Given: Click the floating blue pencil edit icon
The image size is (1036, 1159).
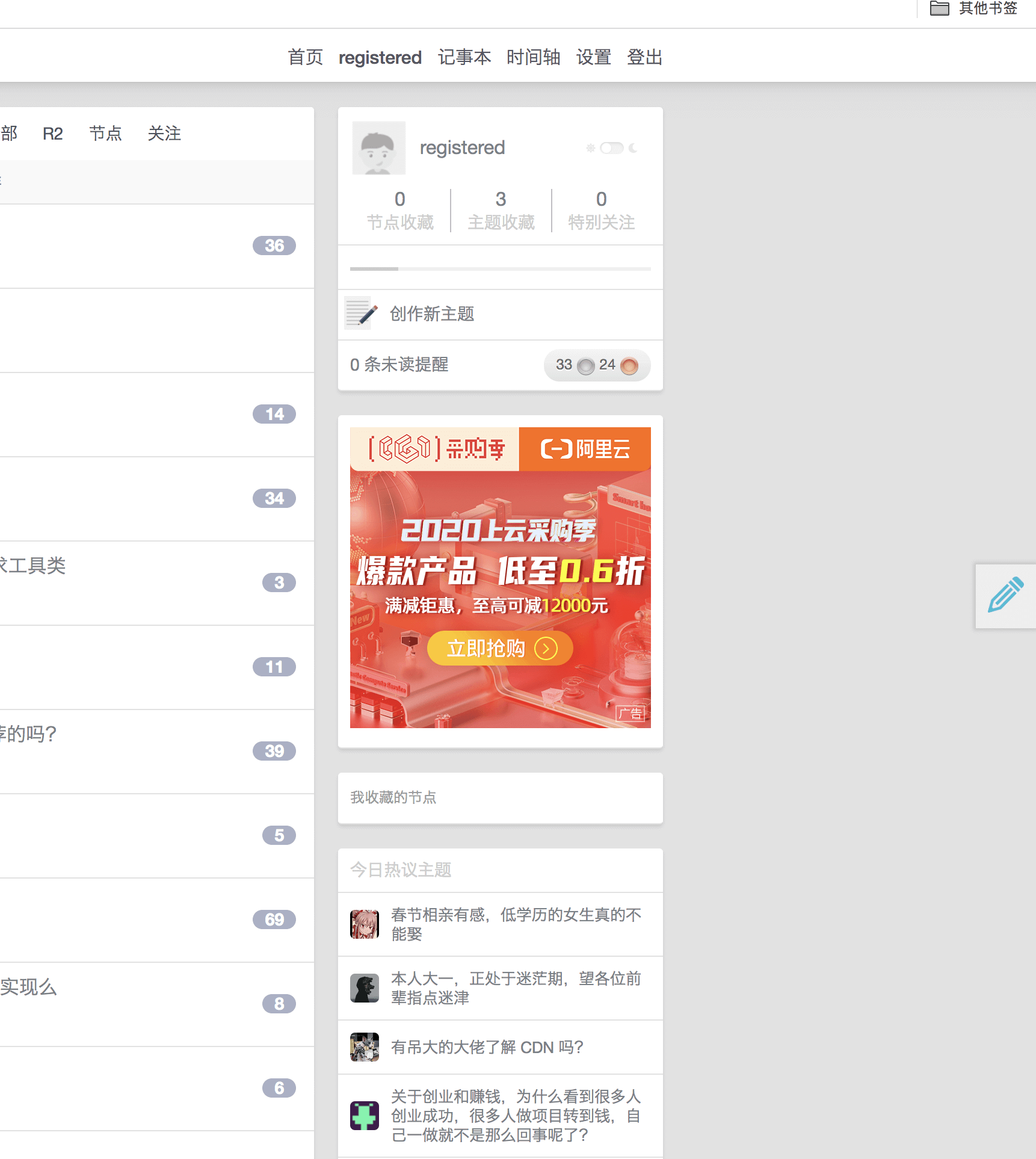Looking at the screenshot, I should coord(1005,596).
